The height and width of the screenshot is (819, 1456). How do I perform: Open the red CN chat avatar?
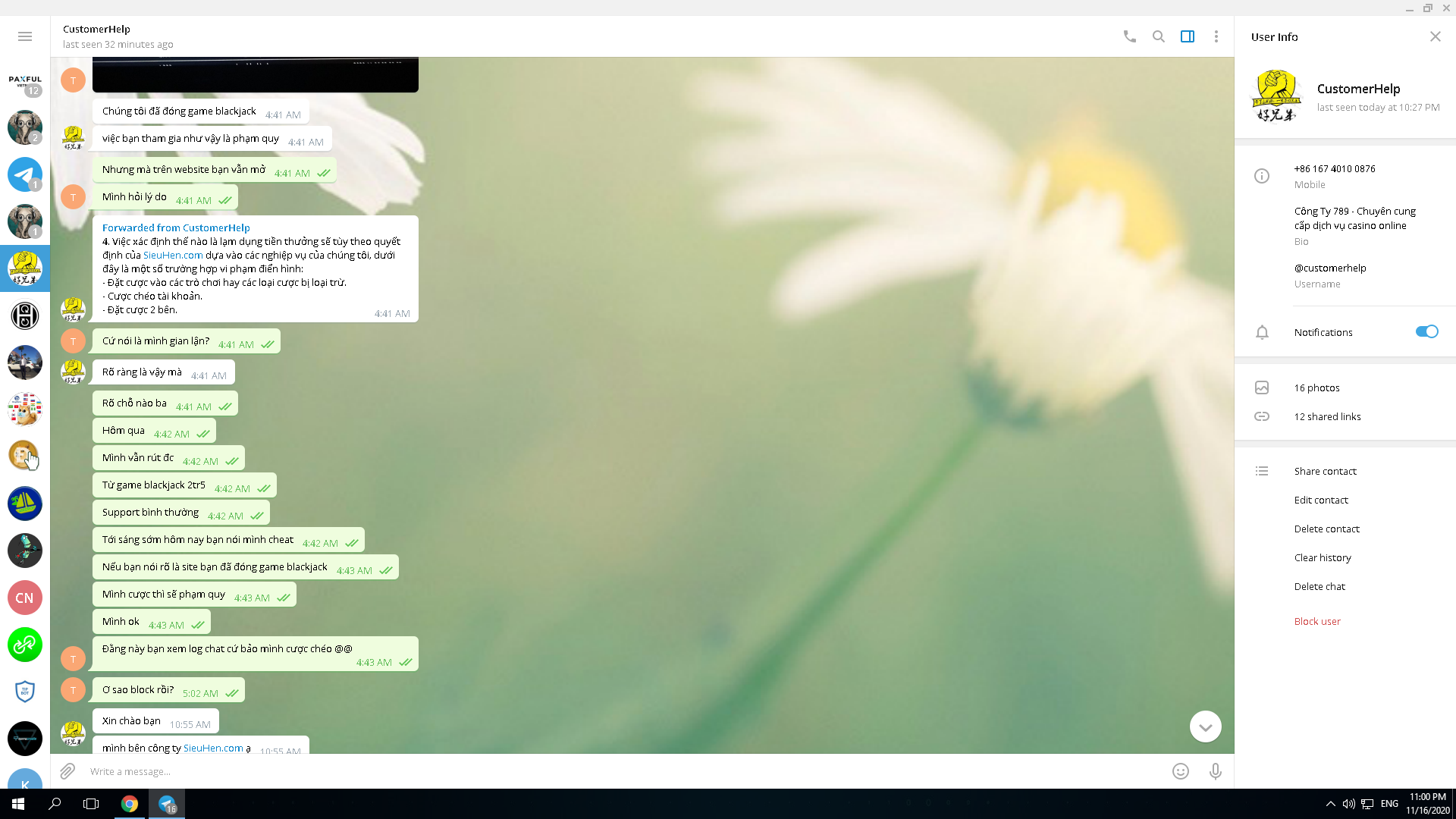click(x=25, y=598)
